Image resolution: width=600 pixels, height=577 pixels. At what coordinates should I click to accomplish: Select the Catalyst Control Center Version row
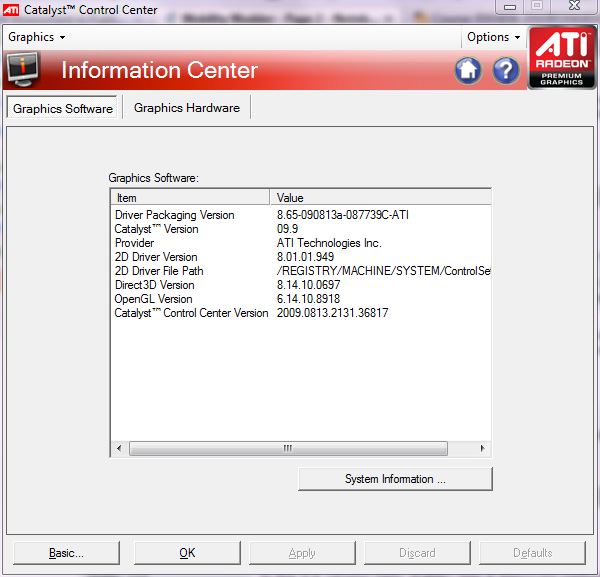(301, 313)
